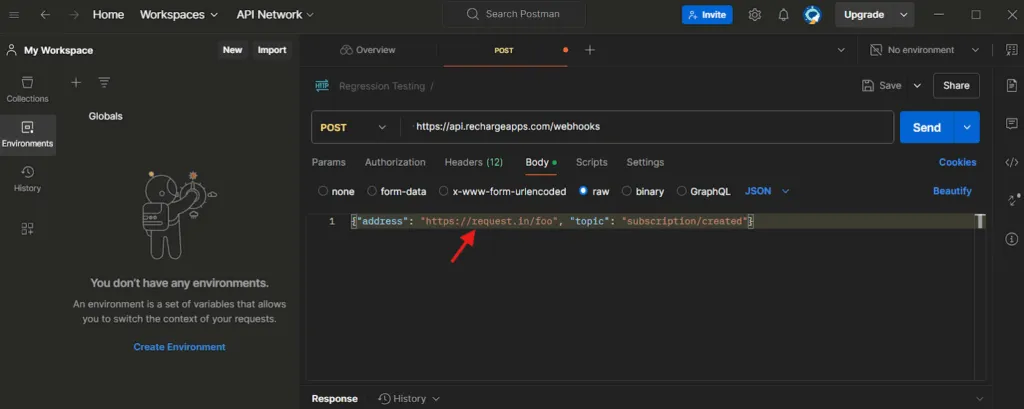Open the API Network dropdown

275,14
